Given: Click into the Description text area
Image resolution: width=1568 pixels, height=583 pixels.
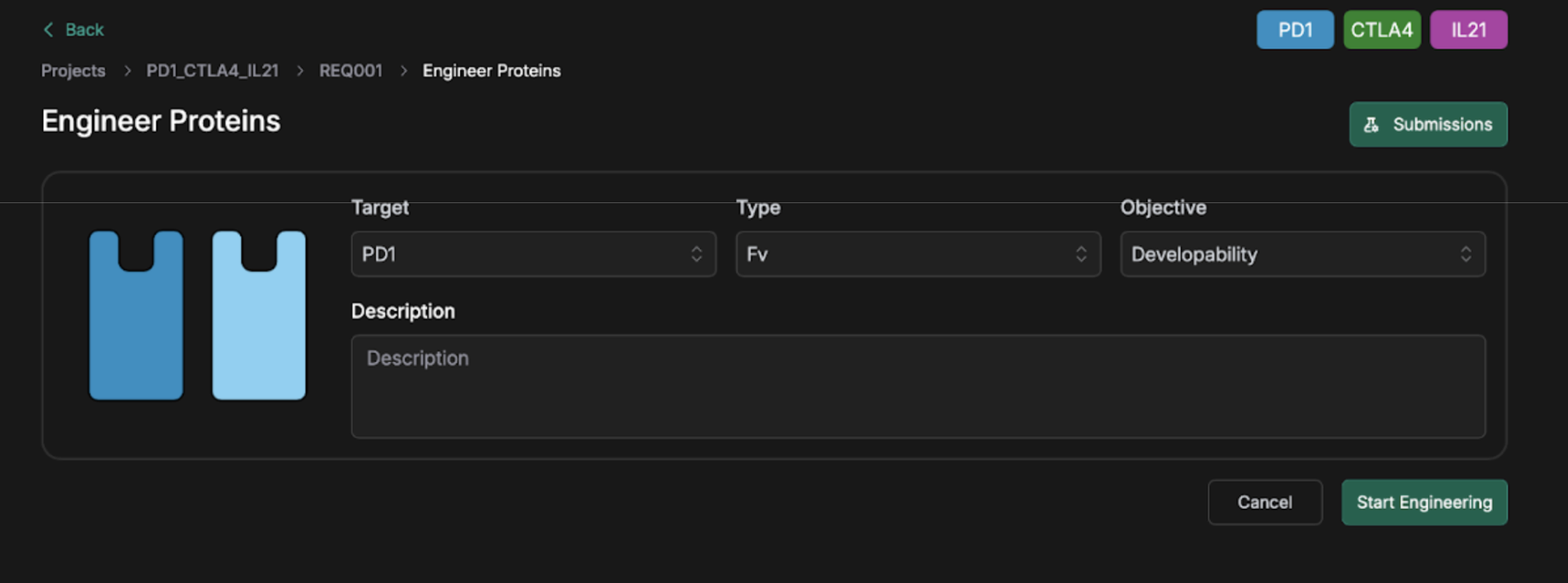Looking at the screenshot, I should tap(917, 386).
